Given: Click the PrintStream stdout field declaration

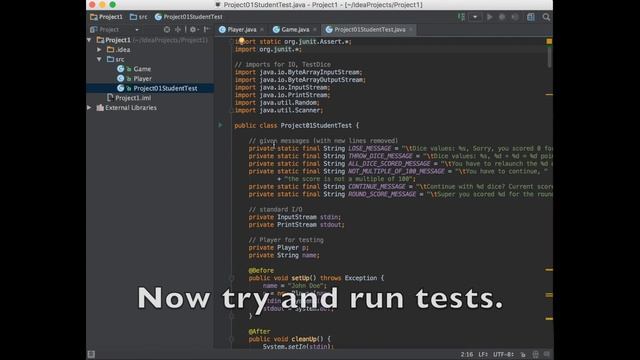Looking at the screenshot, I should [297, 224].
